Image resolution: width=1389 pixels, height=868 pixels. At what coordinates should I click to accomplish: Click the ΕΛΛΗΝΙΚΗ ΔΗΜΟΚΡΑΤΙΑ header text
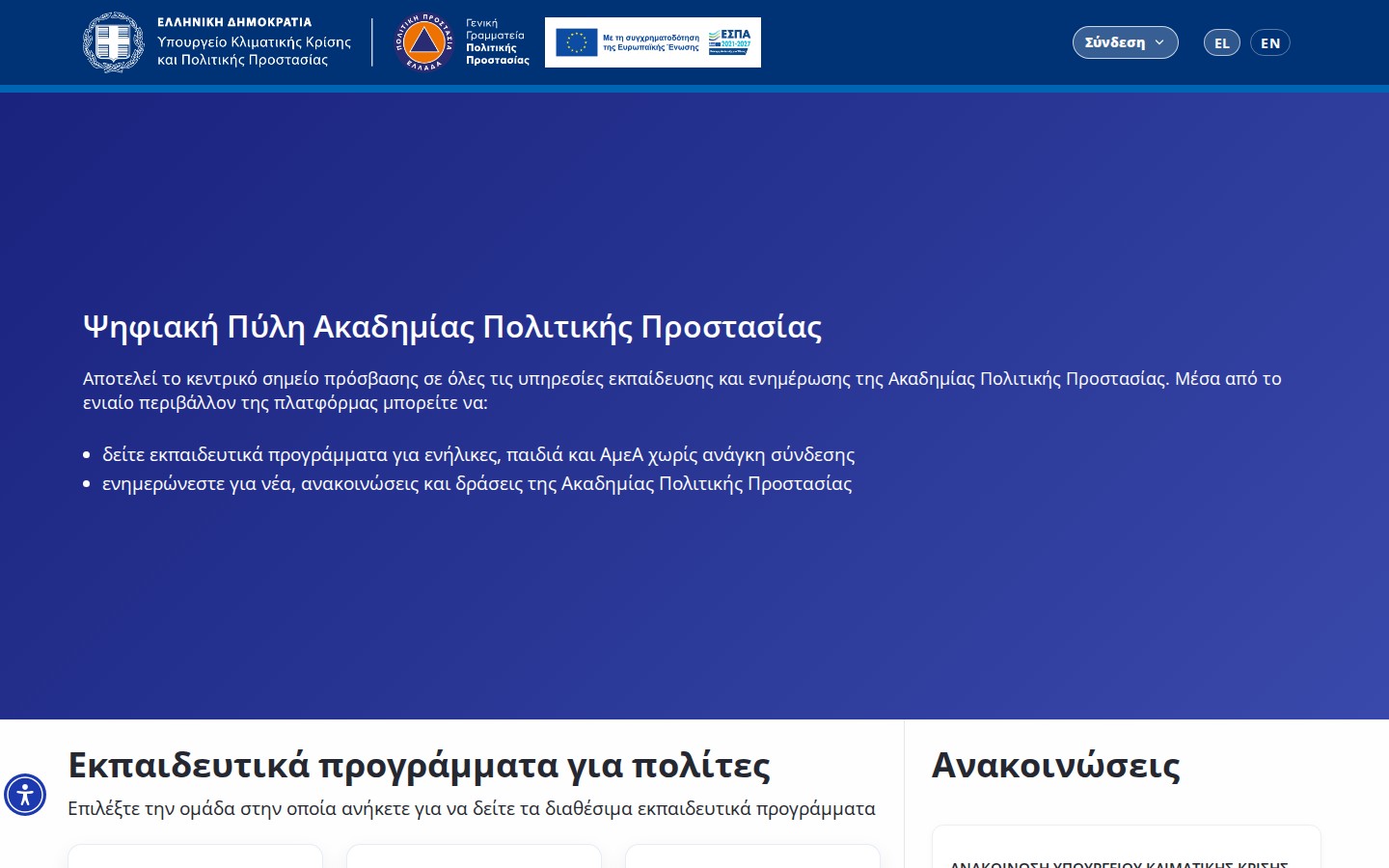click(234, 21)
